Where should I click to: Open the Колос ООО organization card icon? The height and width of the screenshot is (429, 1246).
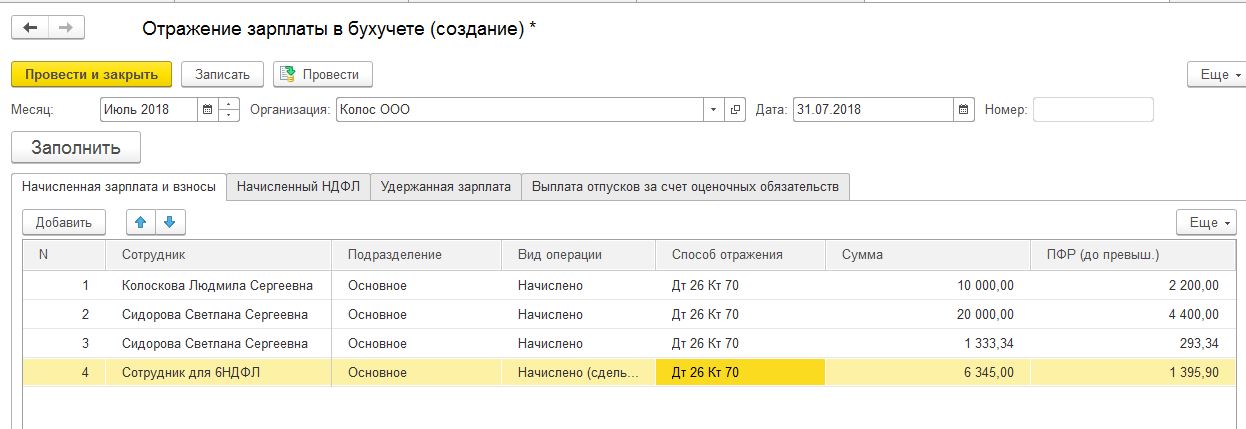point(735,110)
